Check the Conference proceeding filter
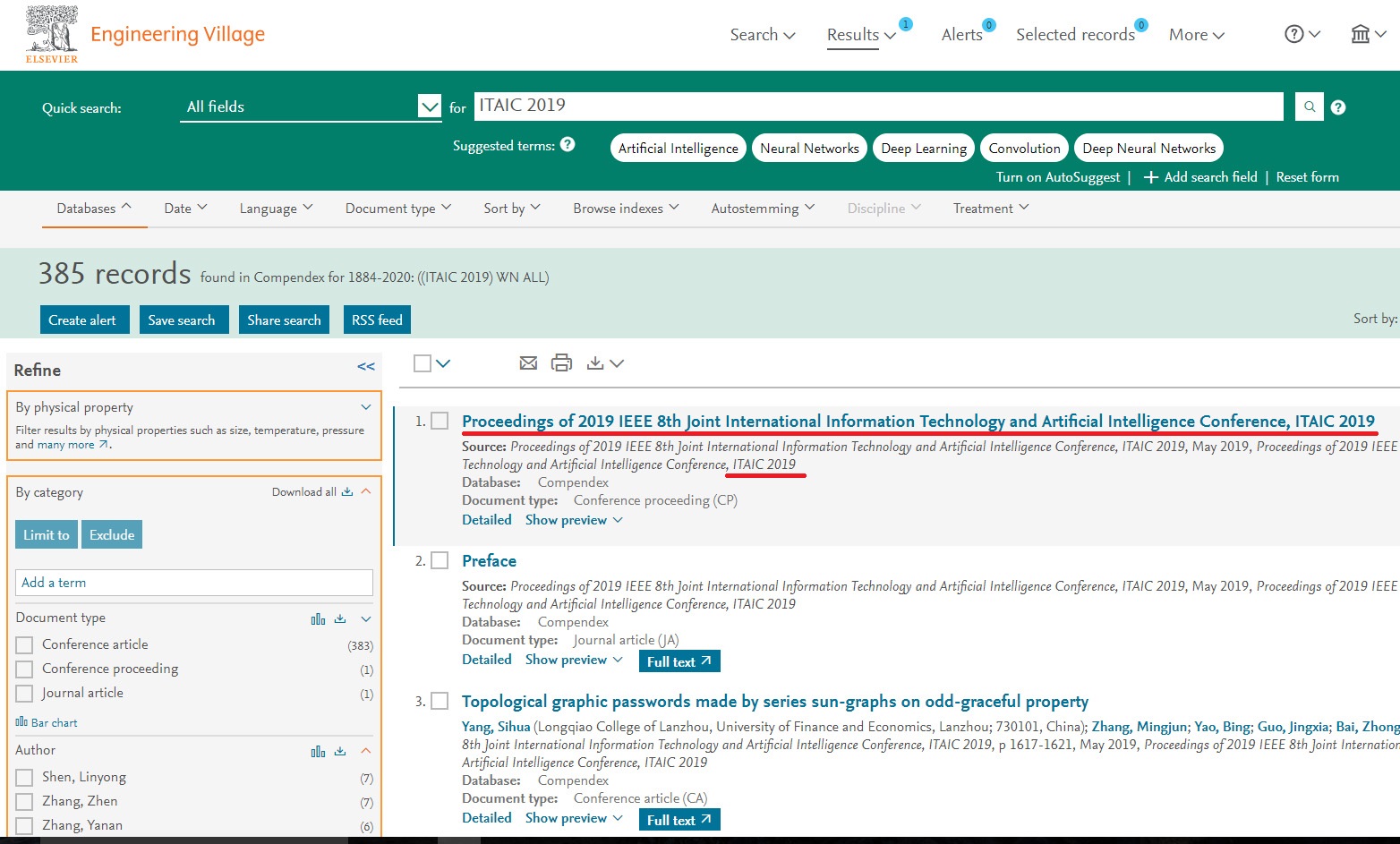1400x844 pixels. pyautogui.click(x=25, y=669)
